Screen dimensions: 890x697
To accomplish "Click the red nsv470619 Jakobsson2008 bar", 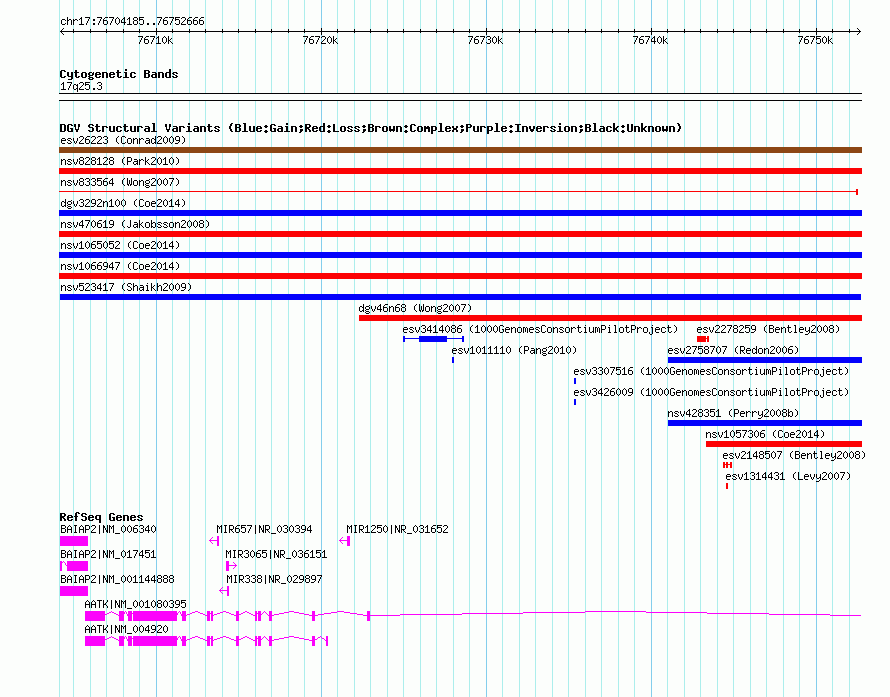I will 460,234.
